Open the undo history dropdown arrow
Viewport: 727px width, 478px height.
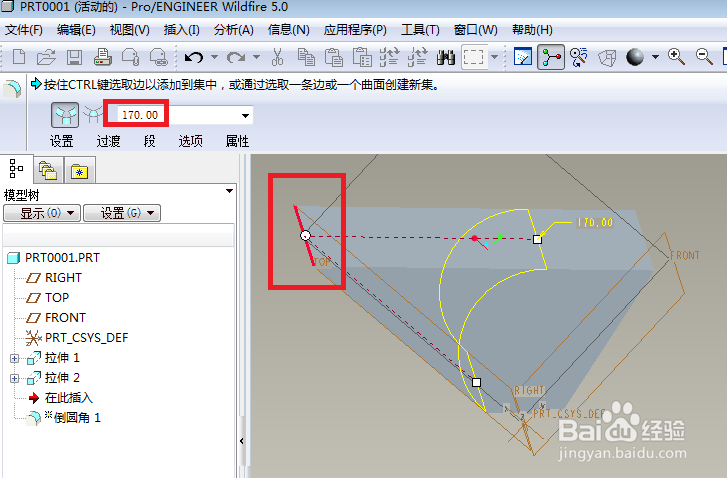click(214, 57)
